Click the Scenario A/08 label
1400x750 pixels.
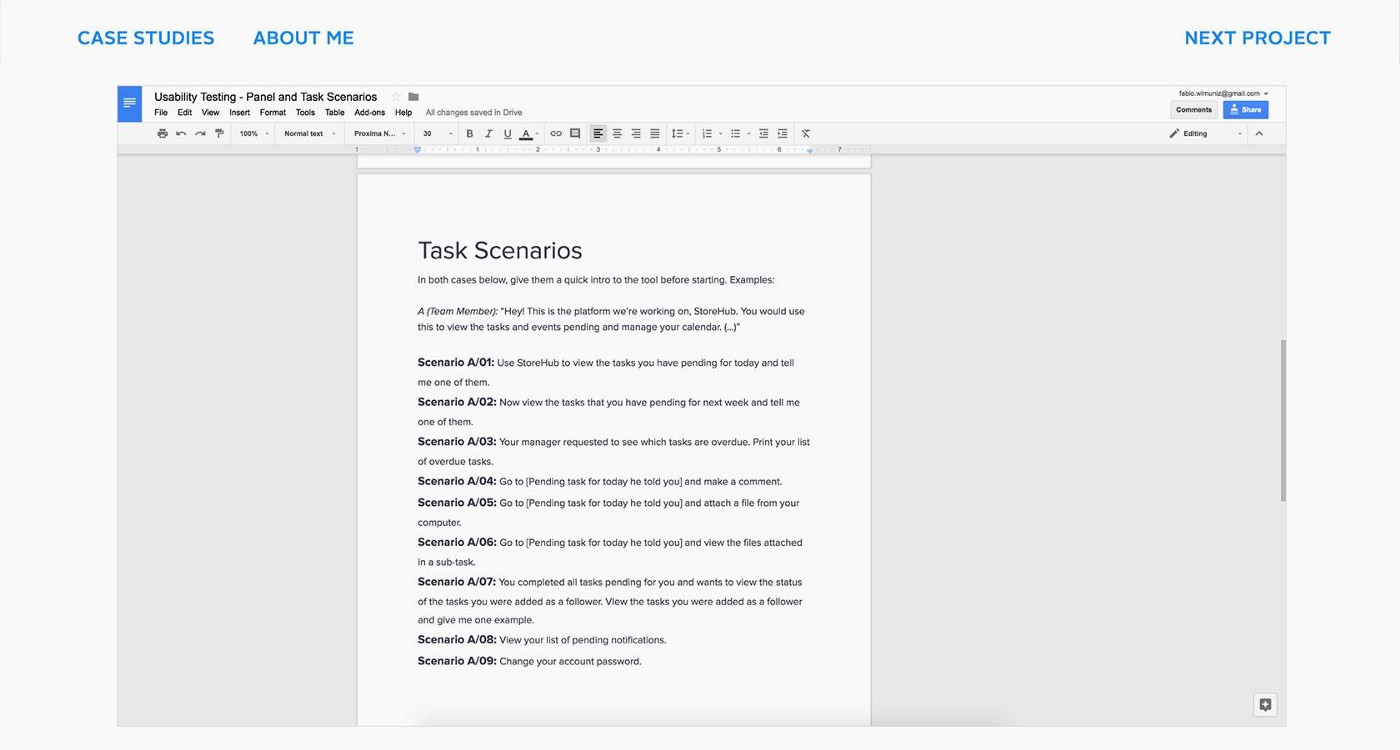click(457, 640)
